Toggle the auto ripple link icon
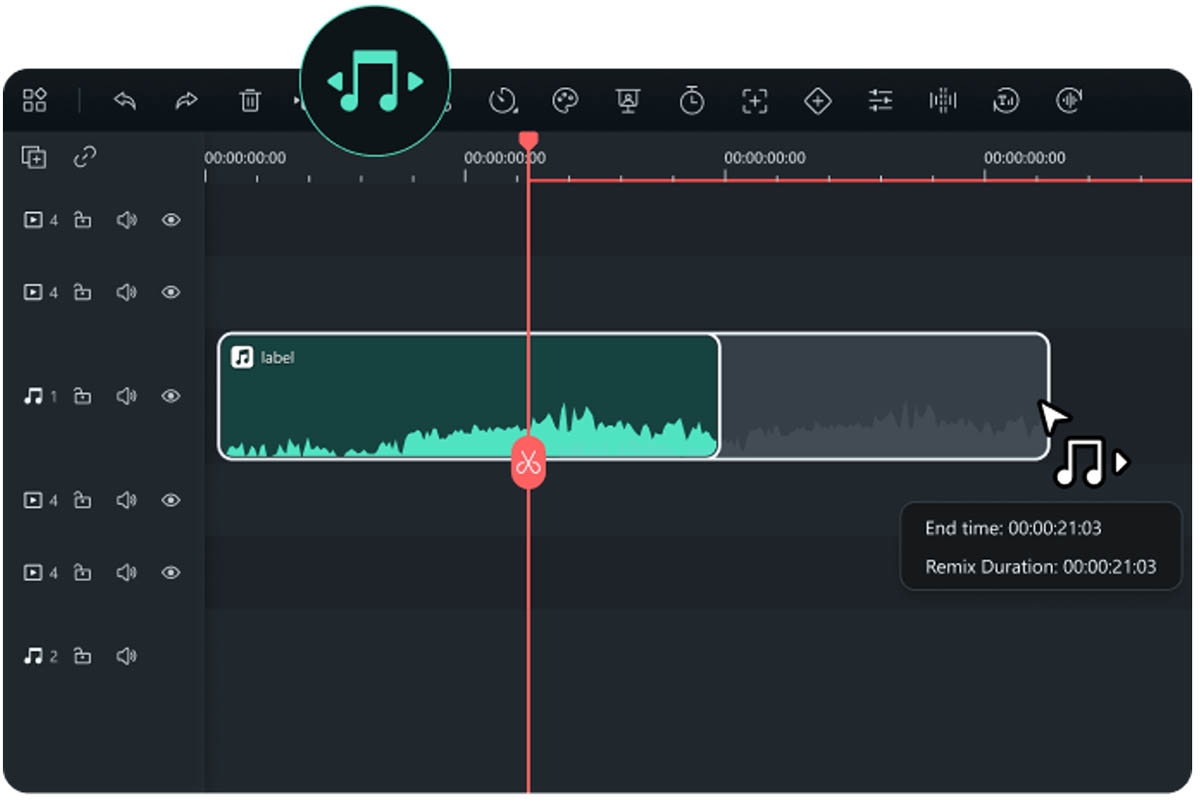The width and height of the screenshot is (1200, 805). click(x=85, y=158)
